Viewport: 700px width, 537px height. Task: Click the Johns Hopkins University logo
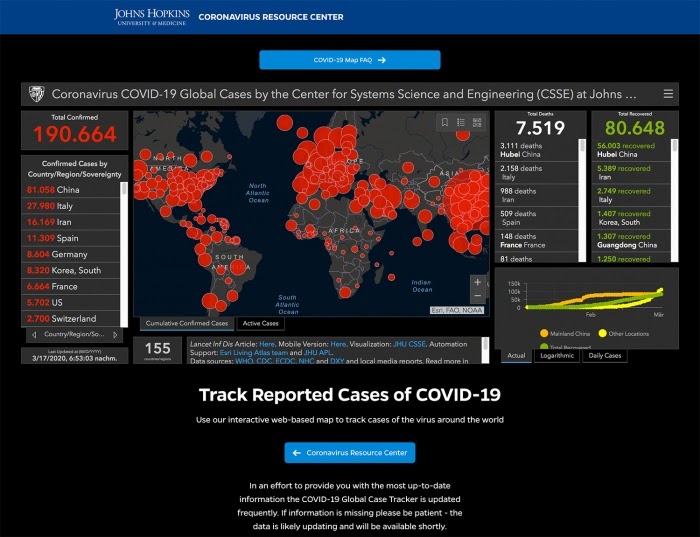[x=152, y=17]
